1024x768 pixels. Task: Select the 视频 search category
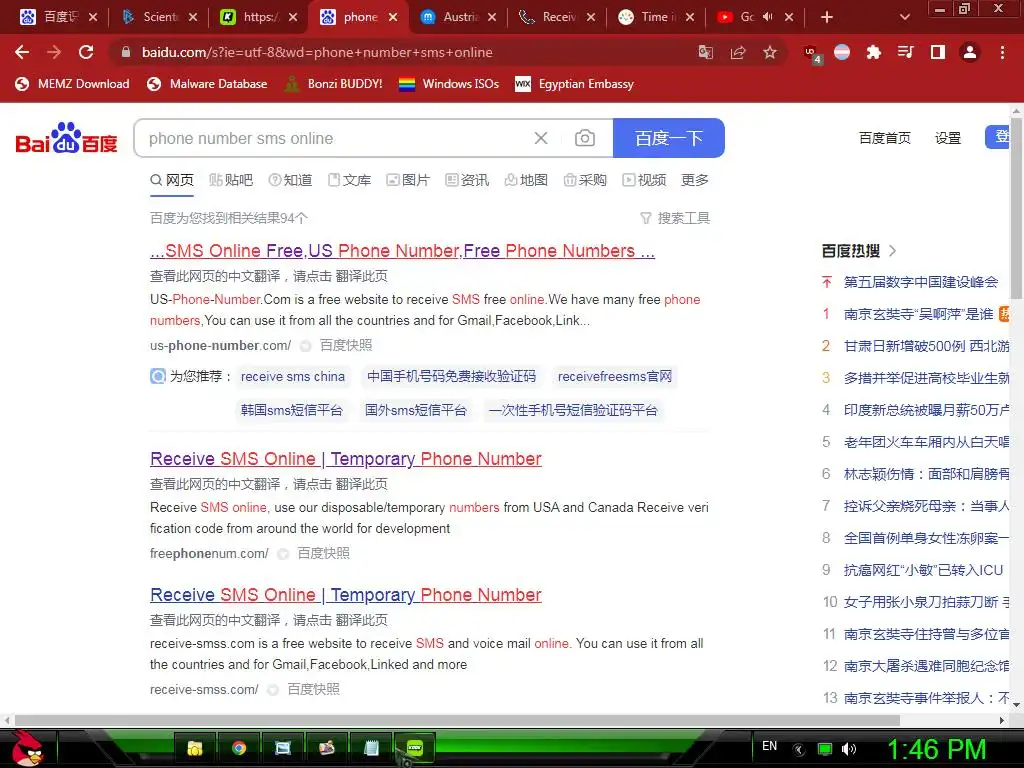(x=645, y=180)
